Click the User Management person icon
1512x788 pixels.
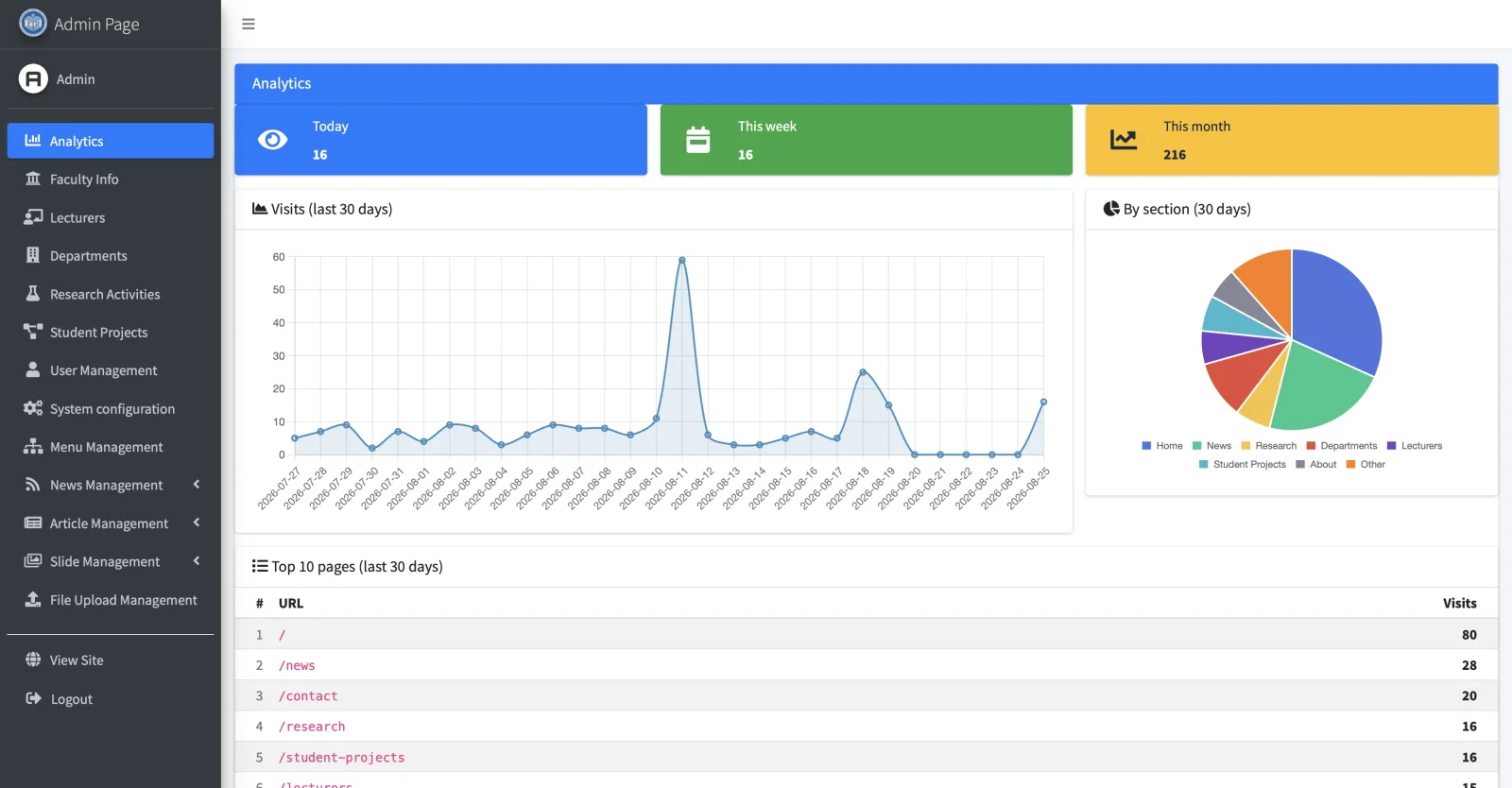point(33,369)
